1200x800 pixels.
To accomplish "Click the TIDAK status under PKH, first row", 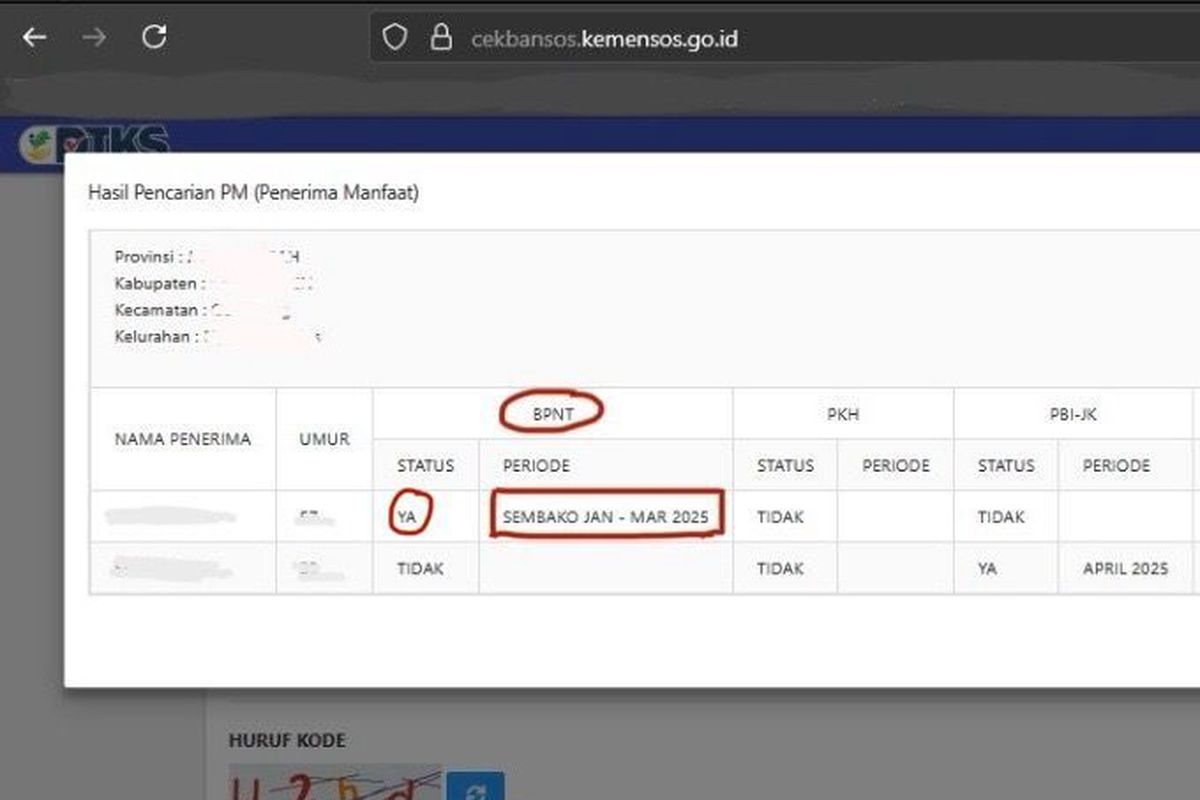I will [x=785, y=516].
